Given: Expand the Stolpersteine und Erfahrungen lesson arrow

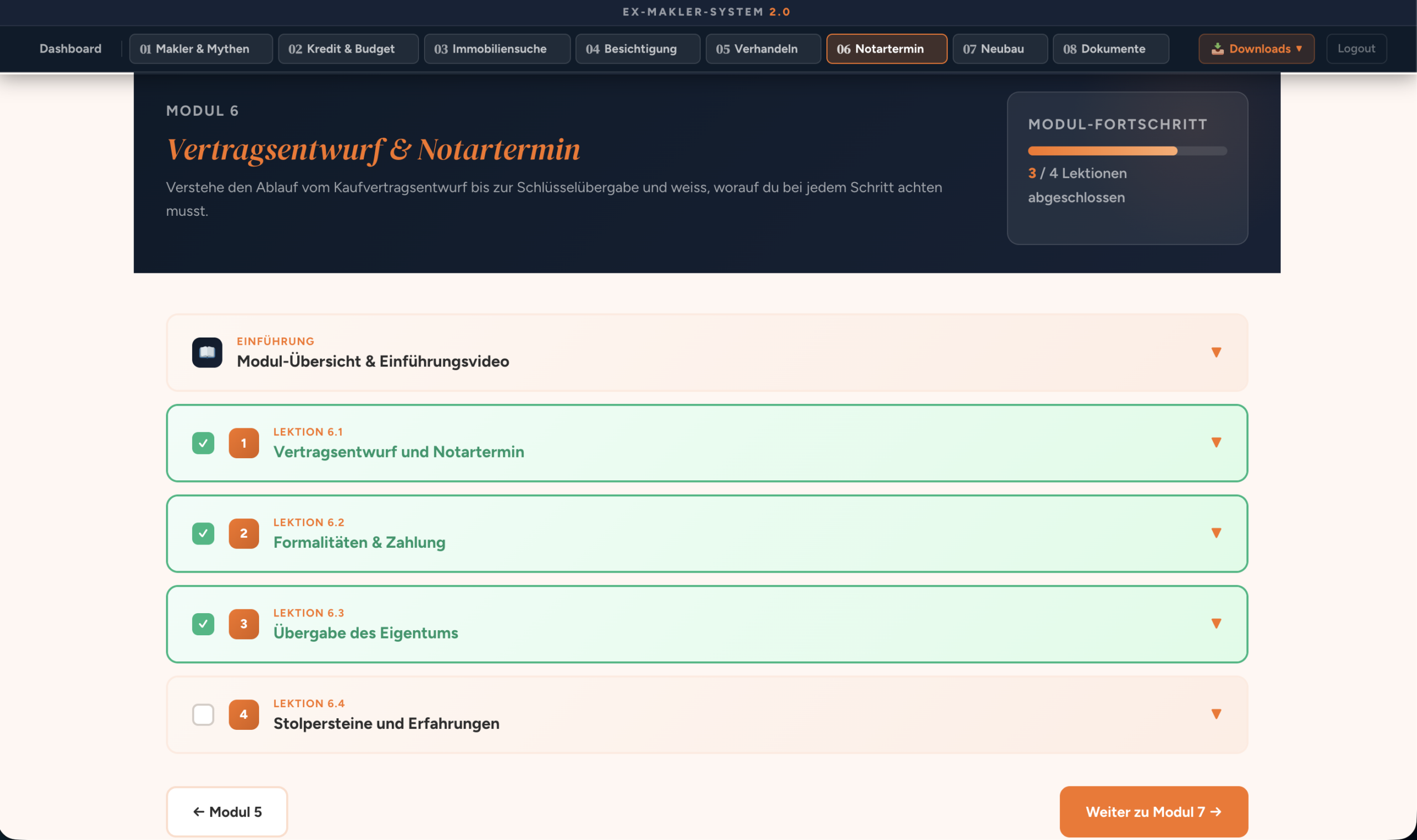Looking at the screenshot, I should click(x=1216, y=714).
